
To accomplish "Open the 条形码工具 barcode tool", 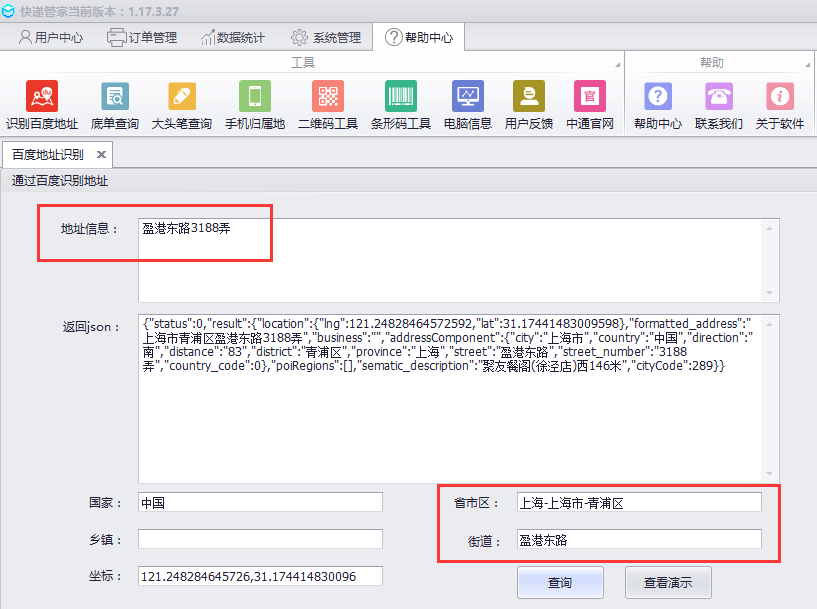I will click(400, 97).
